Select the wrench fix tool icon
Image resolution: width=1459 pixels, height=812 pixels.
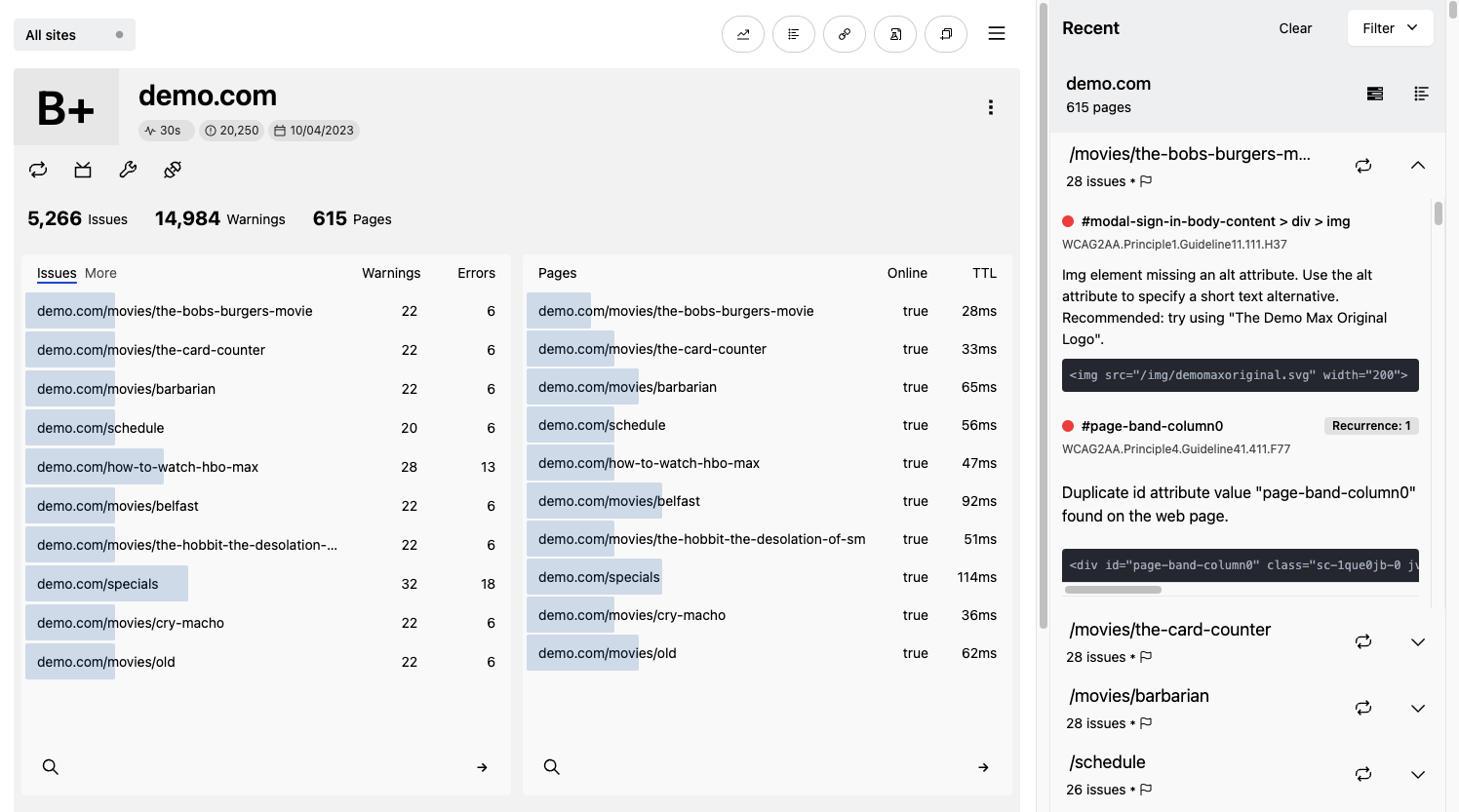(x=128, y=170)
